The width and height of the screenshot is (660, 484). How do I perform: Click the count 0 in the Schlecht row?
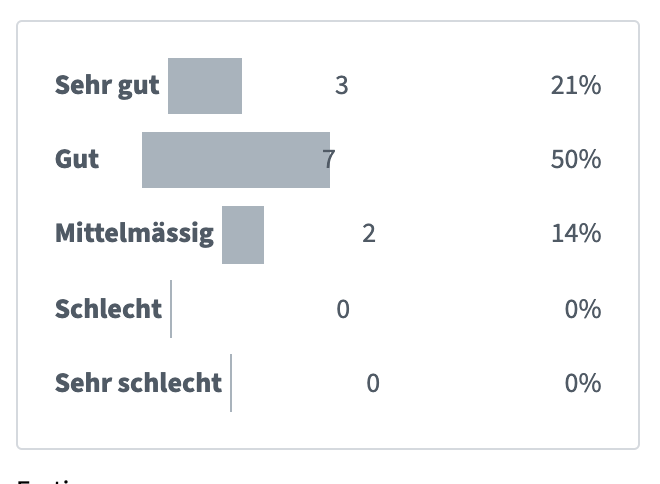[x=343, y=309]
